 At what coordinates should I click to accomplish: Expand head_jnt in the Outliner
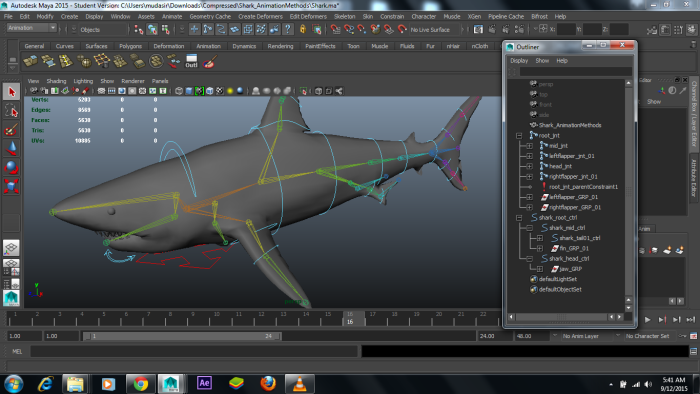(x=529, y=166)
